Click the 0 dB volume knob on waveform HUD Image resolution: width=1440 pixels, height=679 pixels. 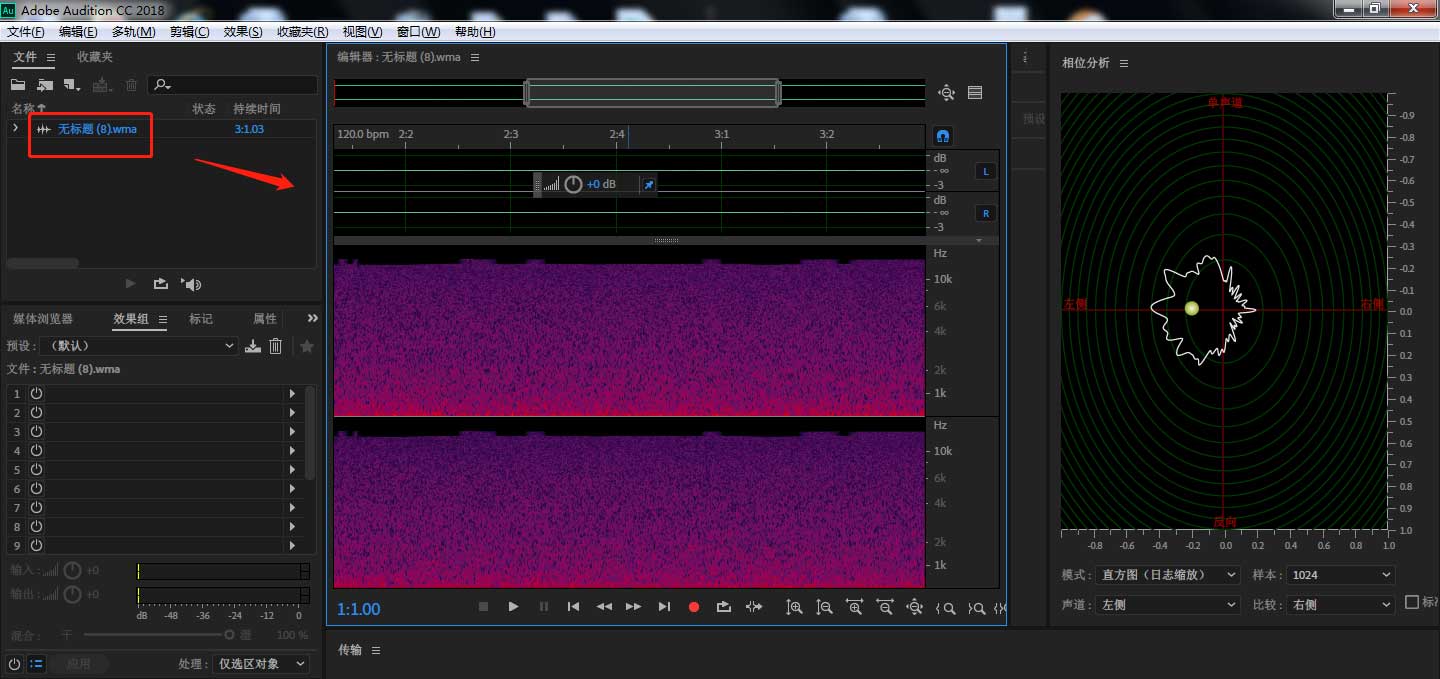point(573,184)
